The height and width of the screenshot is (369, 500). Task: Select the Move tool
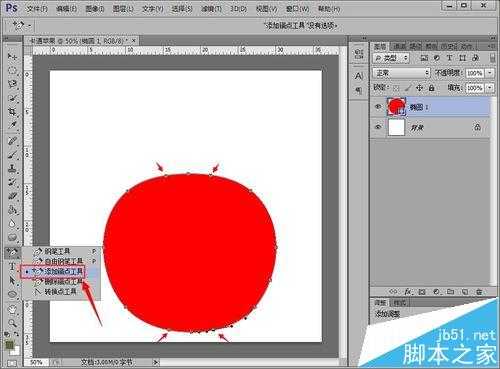[x=12, y=56]
